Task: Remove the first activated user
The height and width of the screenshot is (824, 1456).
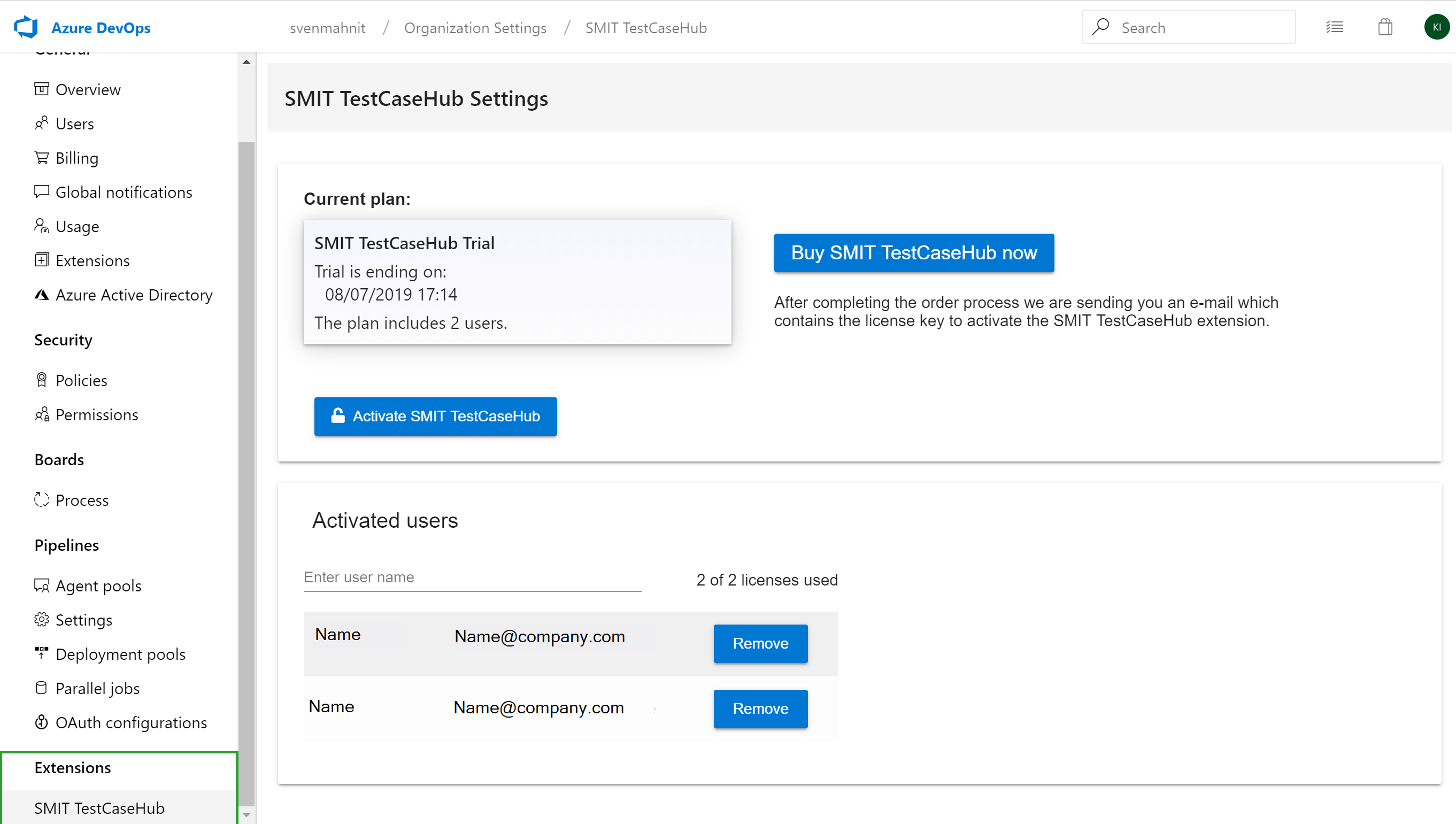Action: coord(760,643)
